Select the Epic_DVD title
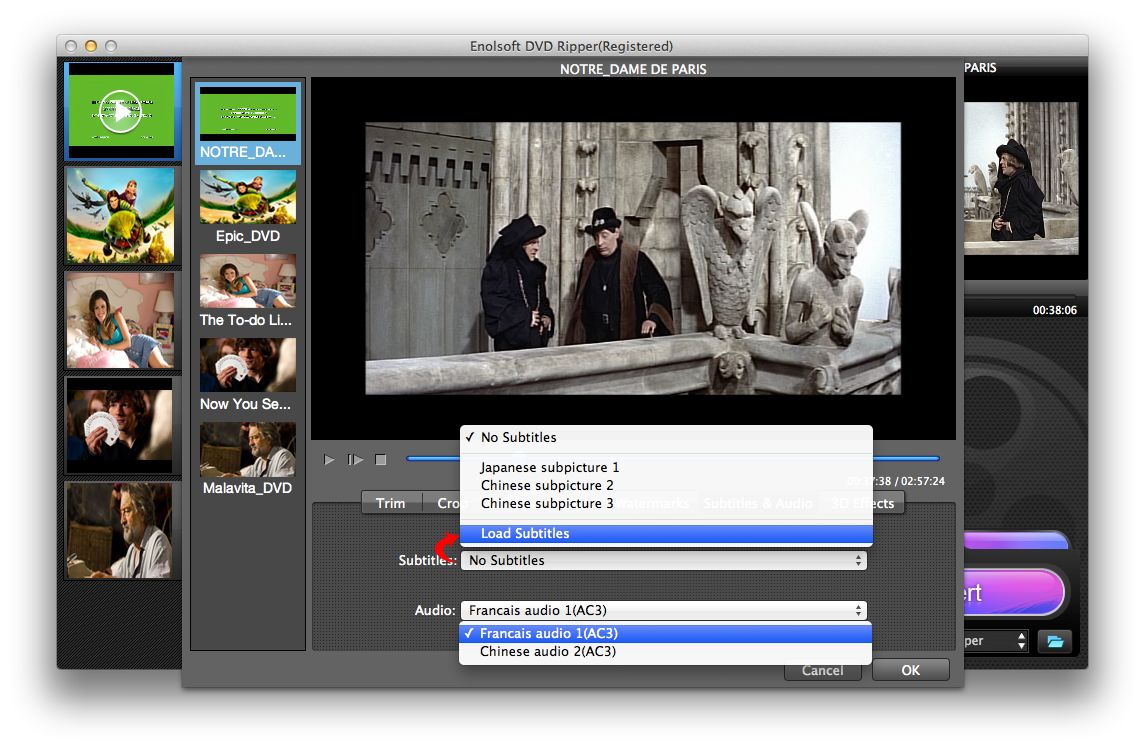This screenshot has width=1145, height=748. click(x=248, y=207)
